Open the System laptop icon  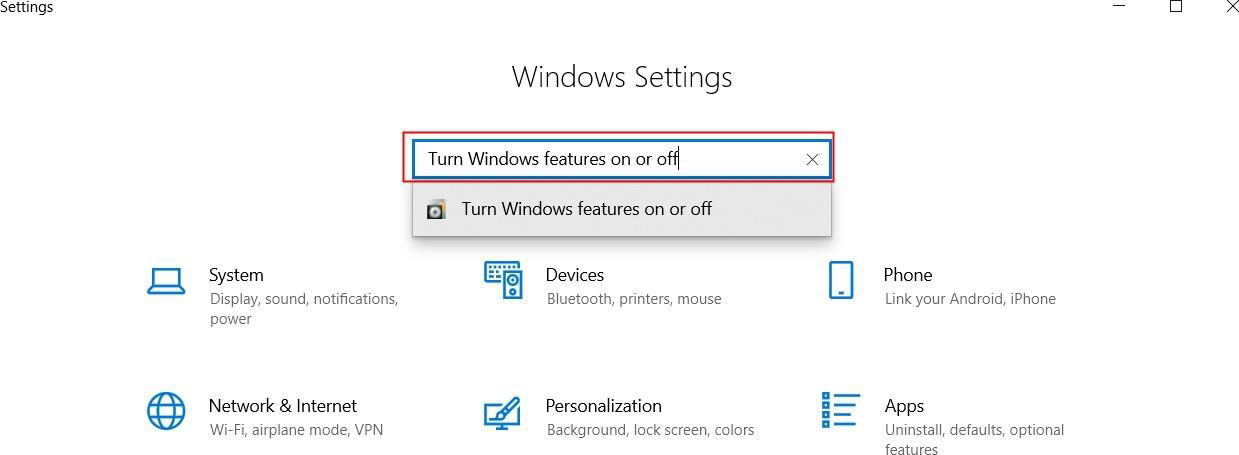coord(165,281)
